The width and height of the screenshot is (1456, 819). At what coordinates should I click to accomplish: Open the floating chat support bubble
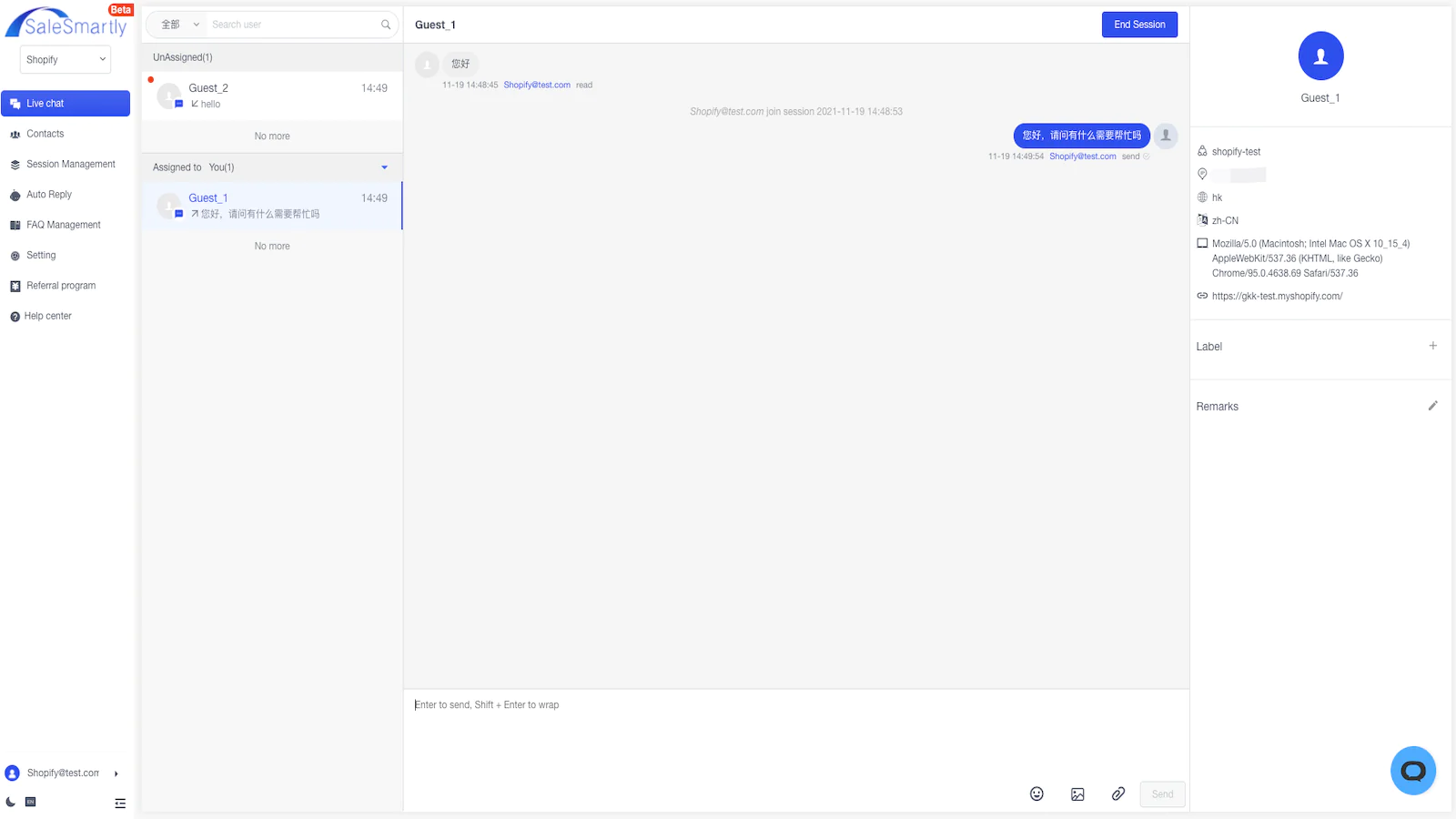pos(1412,771)
